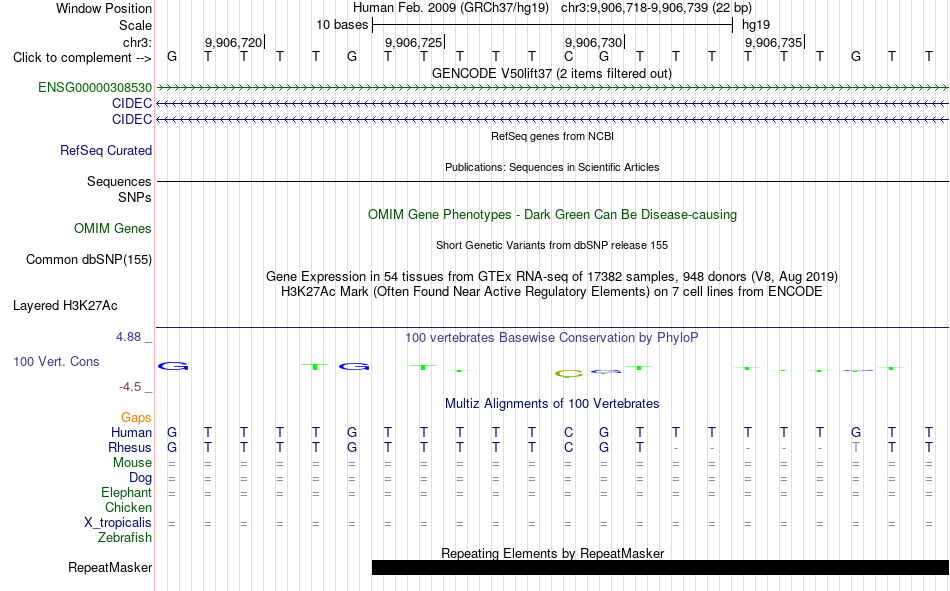Image resolution: width=950 pixels, height=591 pixels.
Task: Click the Scale label
Action: coord(135,25)
